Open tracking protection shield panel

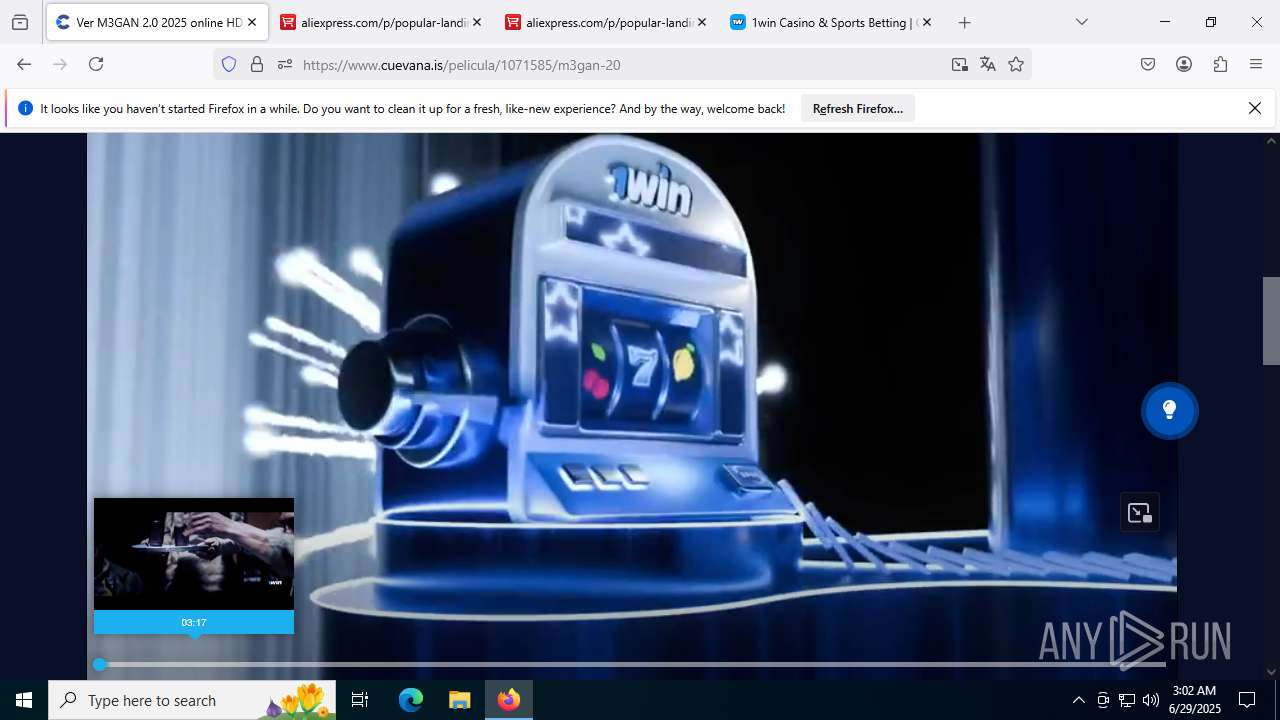pyautogui.click(x=229, y=64)
